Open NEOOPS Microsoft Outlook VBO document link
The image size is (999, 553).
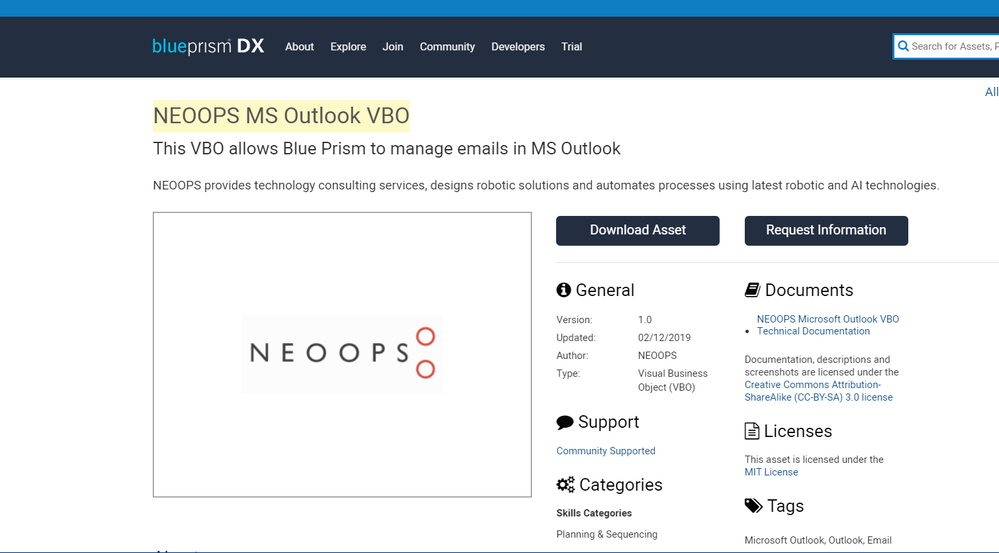(828, 319)
